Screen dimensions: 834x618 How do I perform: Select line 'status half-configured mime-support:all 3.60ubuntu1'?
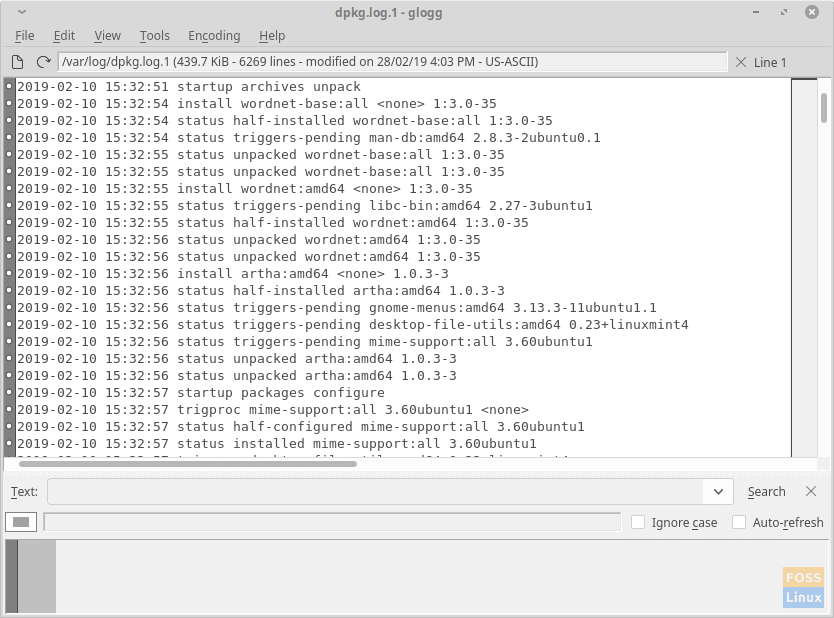click(301, 427)
